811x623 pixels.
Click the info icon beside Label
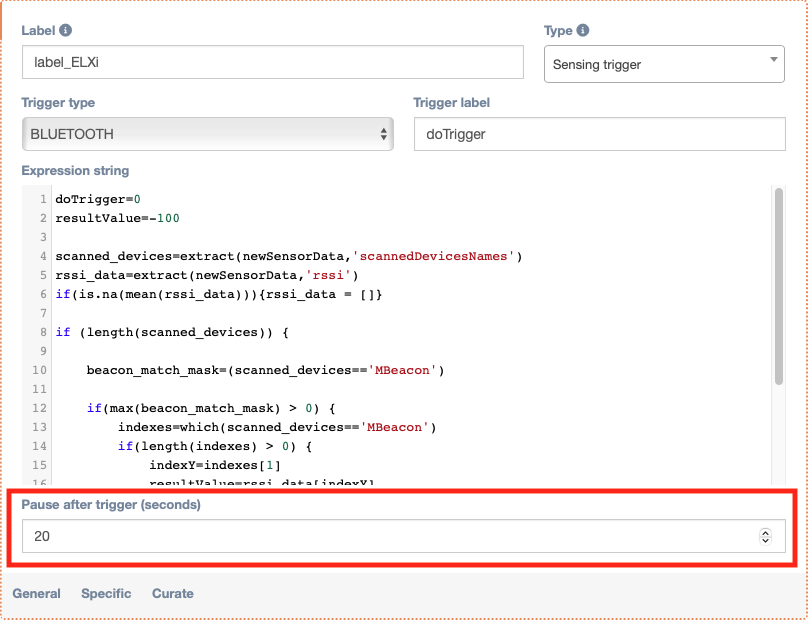point(66,31)
